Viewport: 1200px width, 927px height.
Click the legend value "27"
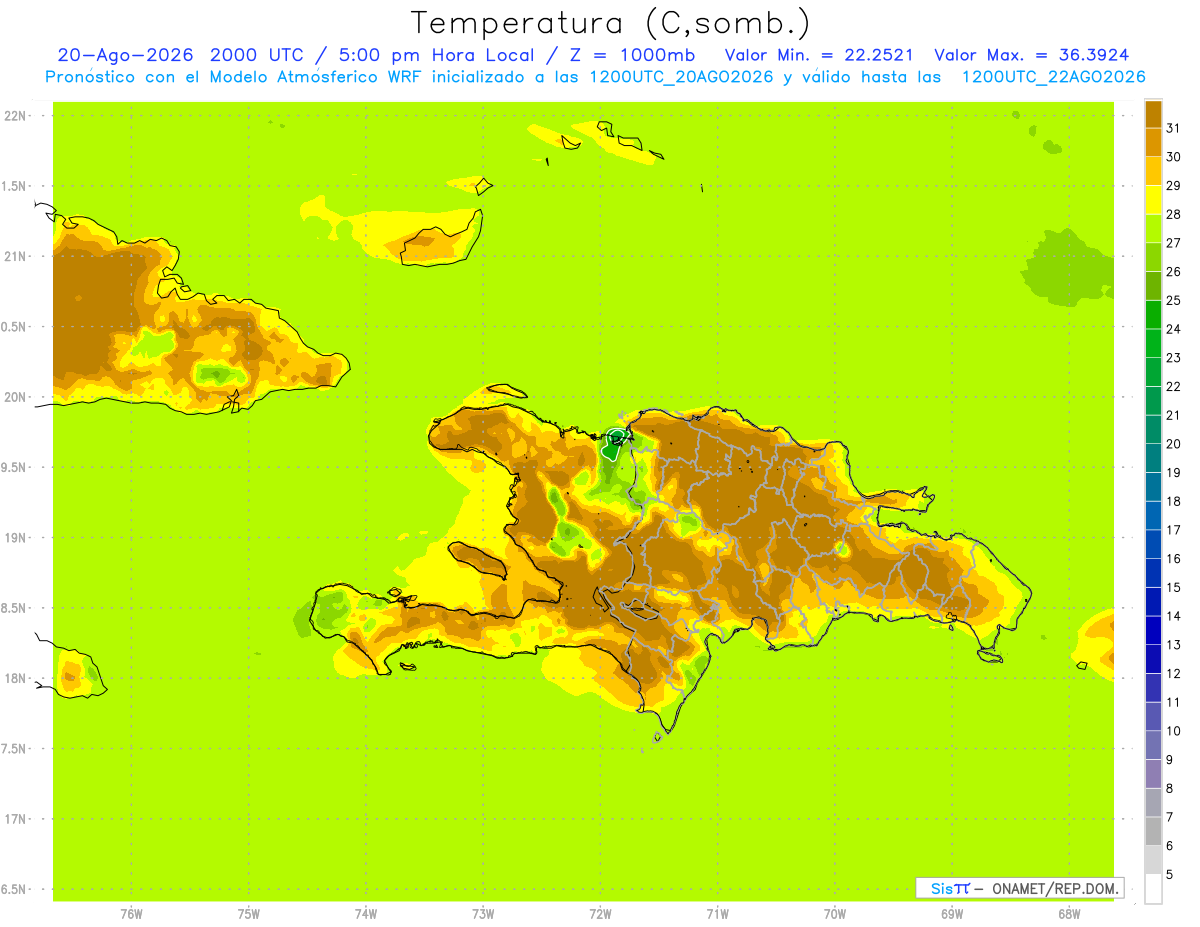(x=1174, y=242)
